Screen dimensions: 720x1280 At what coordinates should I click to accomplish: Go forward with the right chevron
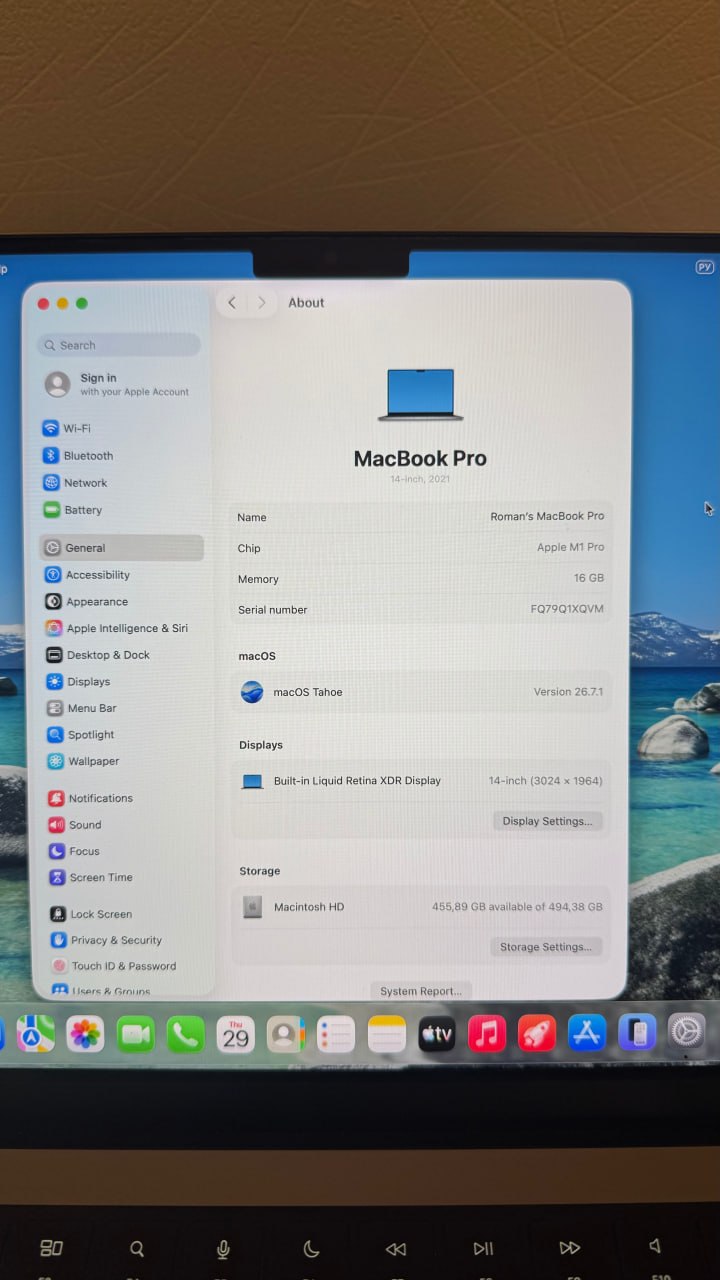point(262,302)
